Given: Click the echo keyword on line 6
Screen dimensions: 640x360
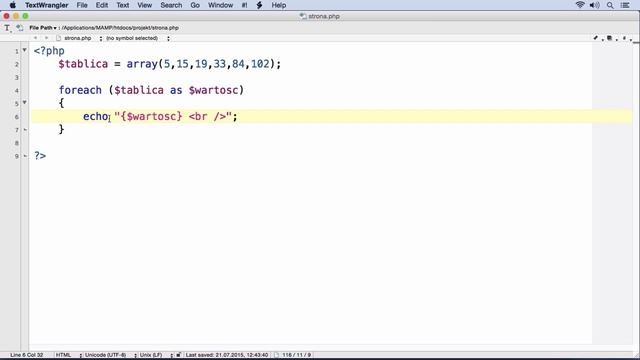Looking at the screenshot, I should [x=95, y=116].
